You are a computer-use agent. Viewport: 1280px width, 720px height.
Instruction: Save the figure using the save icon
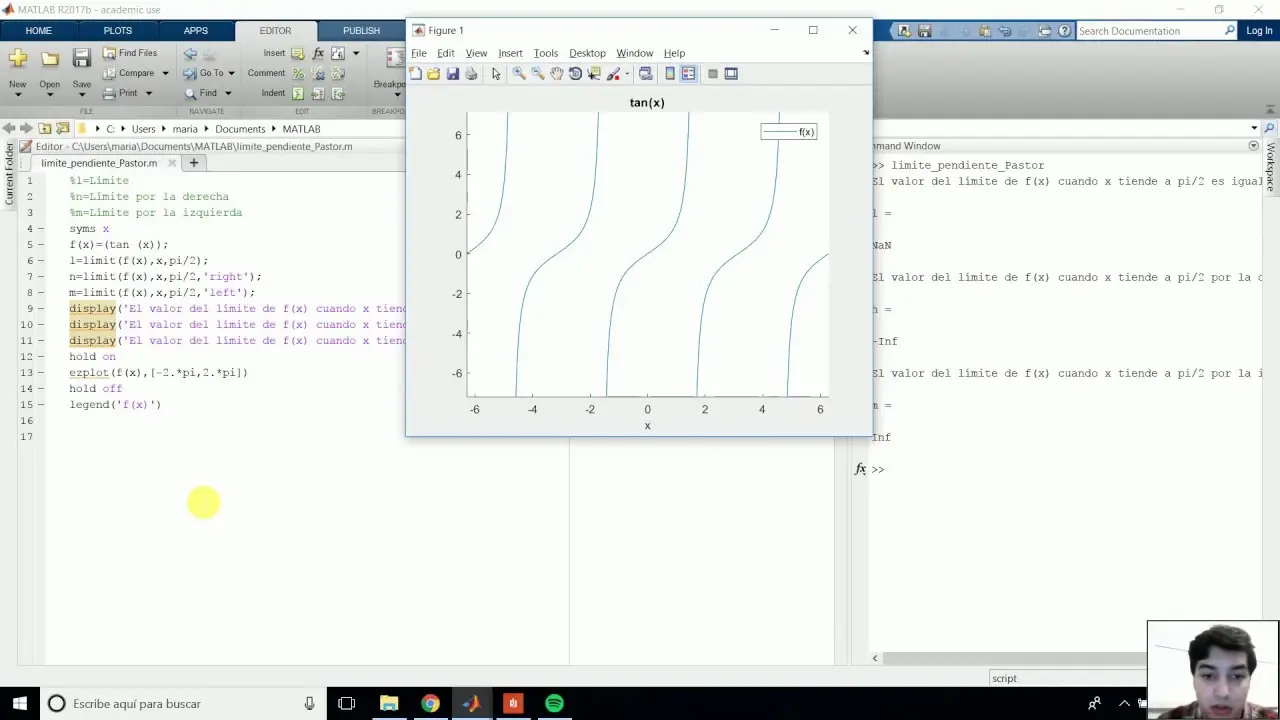(452, 73)
